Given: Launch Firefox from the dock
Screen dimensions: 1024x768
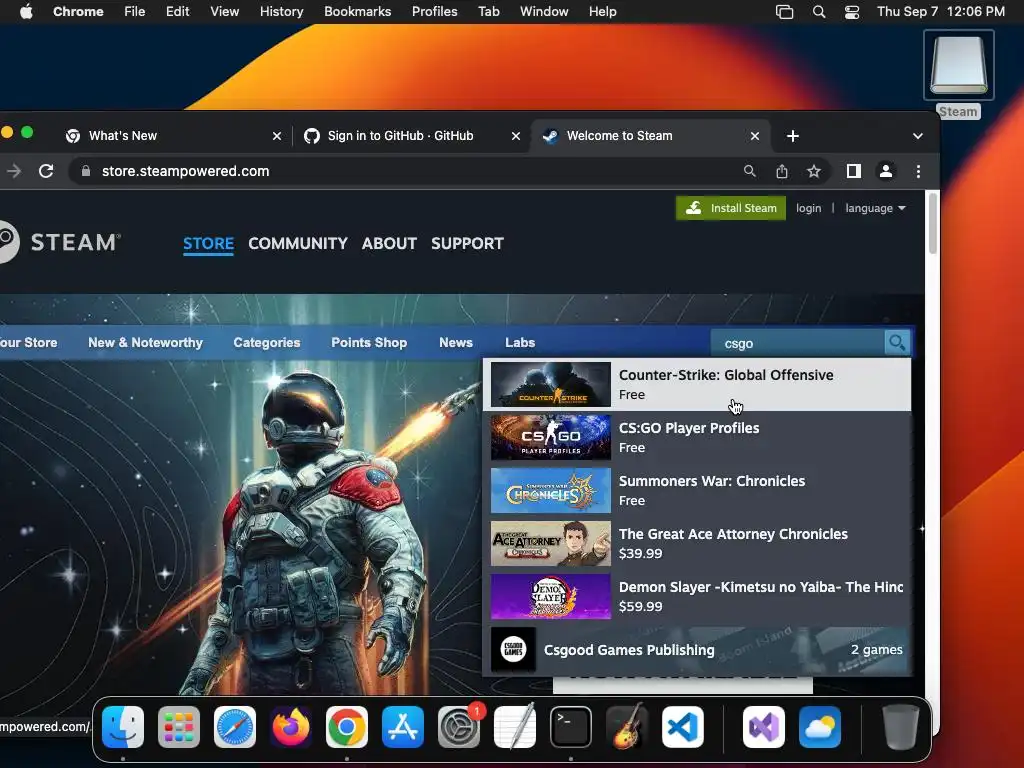Looking at the screenshot, I should tap(291, 727).
